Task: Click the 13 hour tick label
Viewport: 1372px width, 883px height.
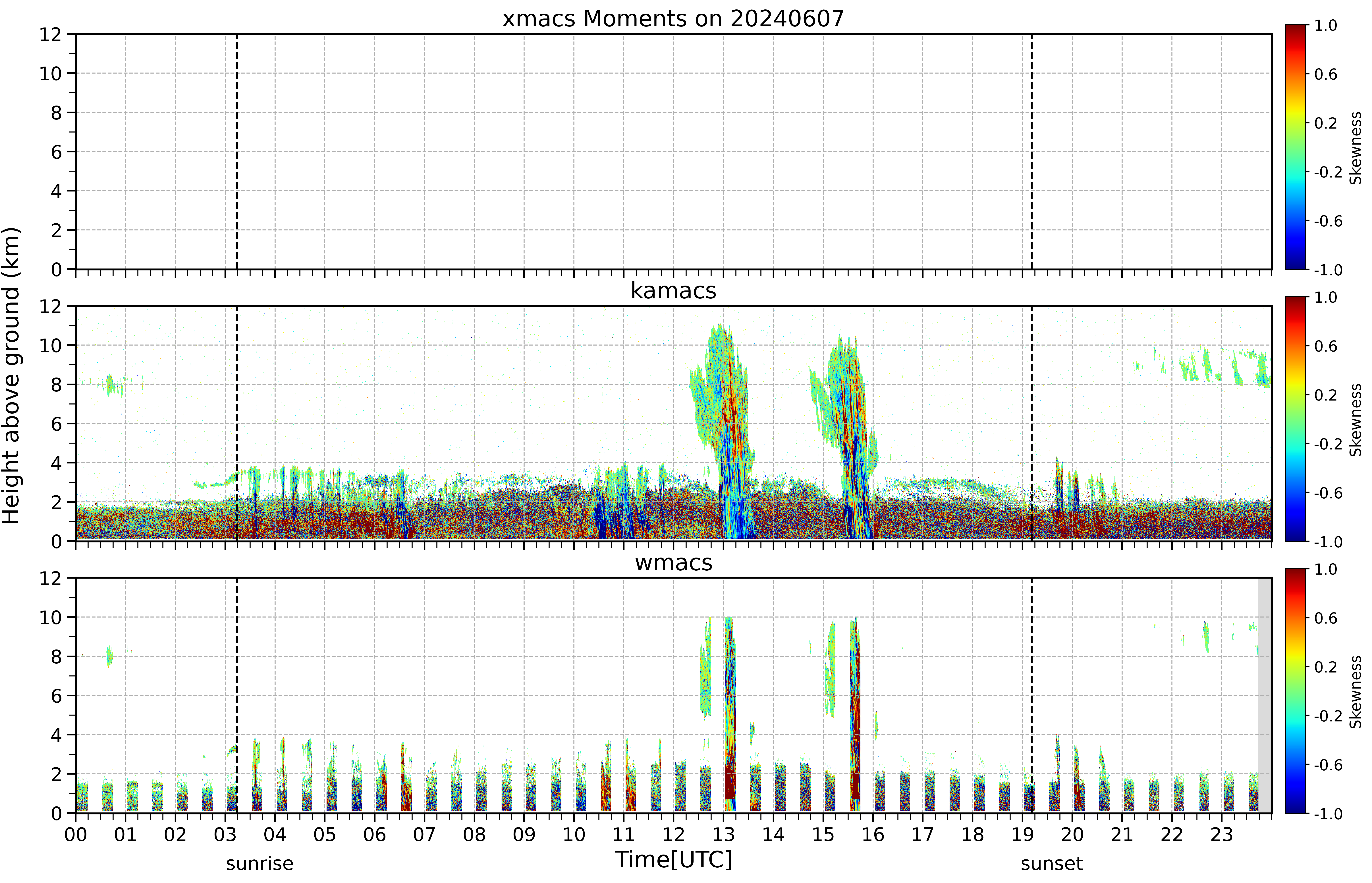Action: [x=723, y=834]
